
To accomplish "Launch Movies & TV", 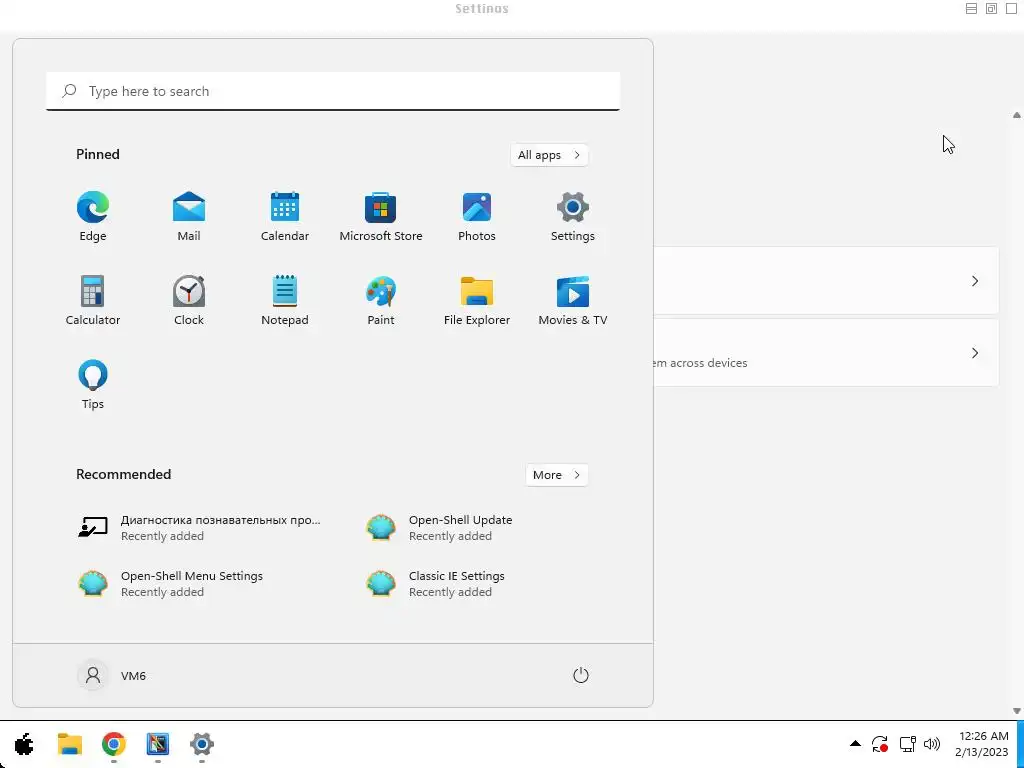I will (573, 301).
